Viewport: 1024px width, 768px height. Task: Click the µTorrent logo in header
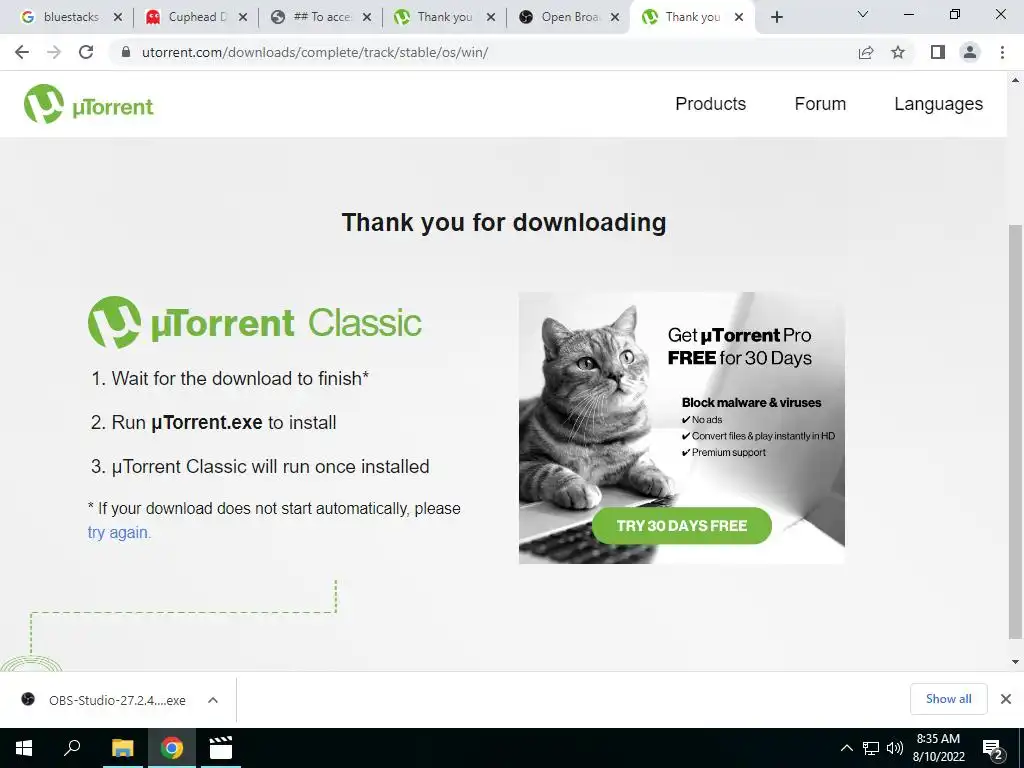[x=89, y=104]
